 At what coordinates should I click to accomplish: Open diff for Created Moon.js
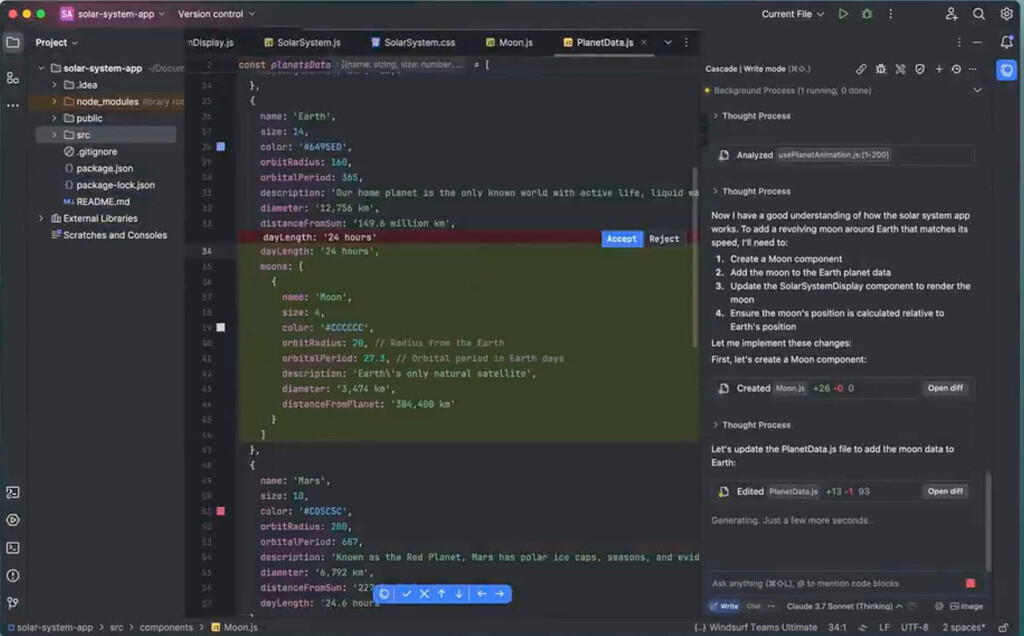point(945,388)
